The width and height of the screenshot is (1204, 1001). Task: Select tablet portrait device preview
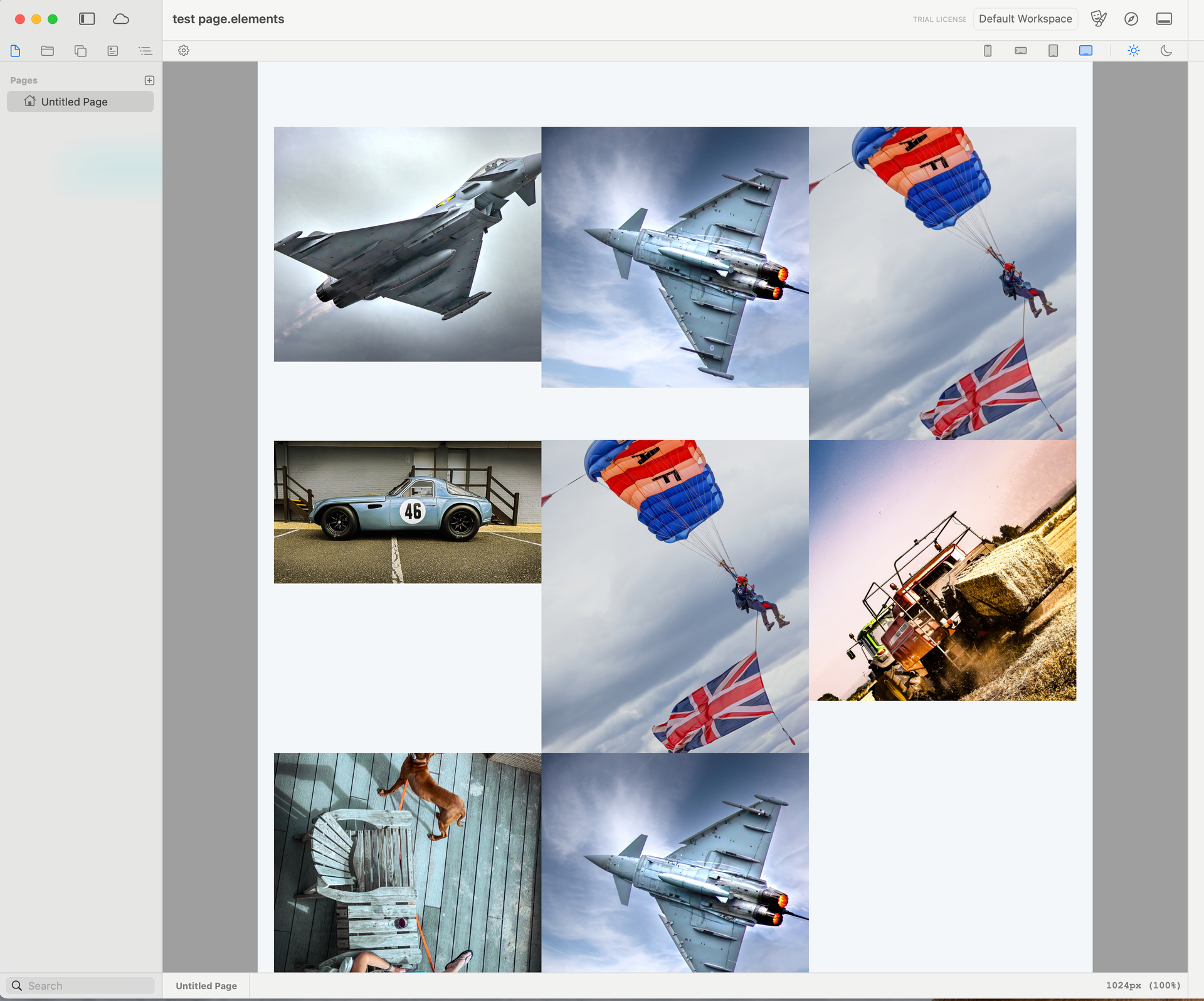click(1053, 51)
